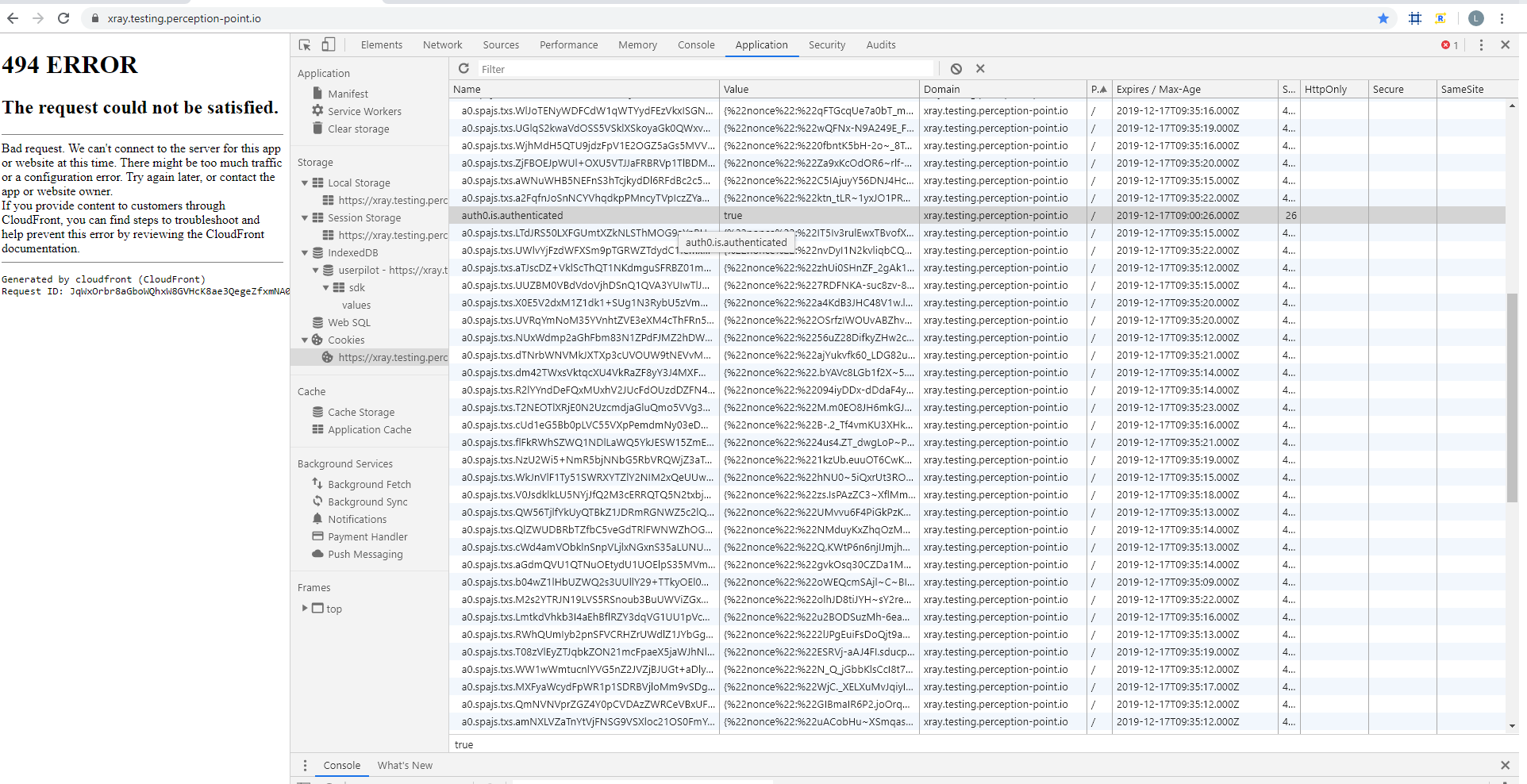Open Notifications under Background Services
Image resolution: width=1527 pixels, height=784 pixels.
[357, 519]
